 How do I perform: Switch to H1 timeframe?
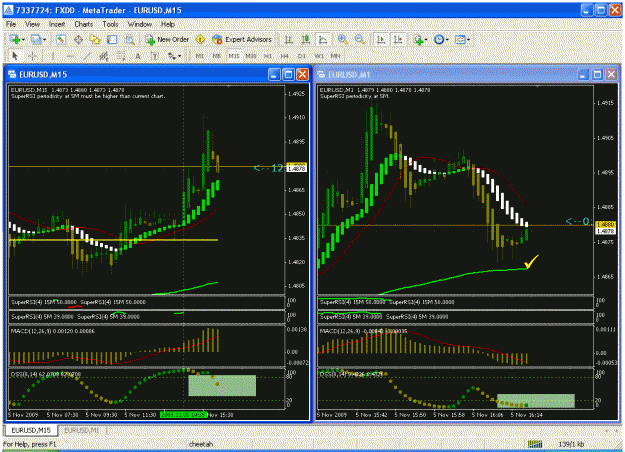[x=268, y=56]
